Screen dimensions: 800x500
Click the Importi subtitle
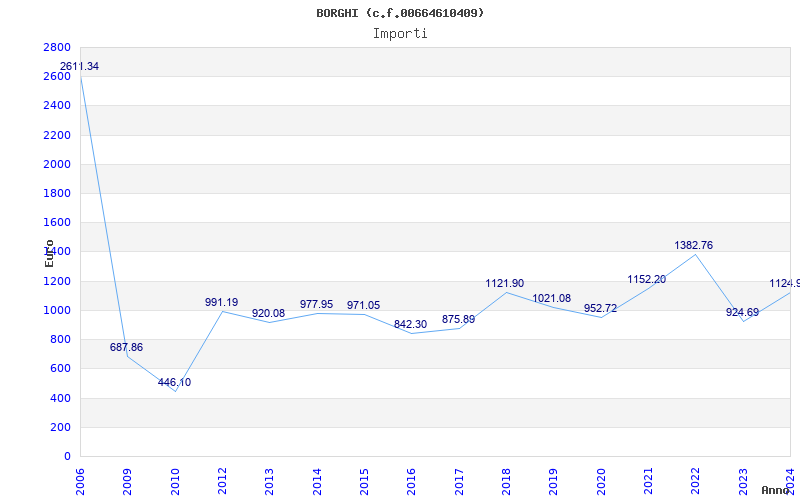[x=400, y=34]
